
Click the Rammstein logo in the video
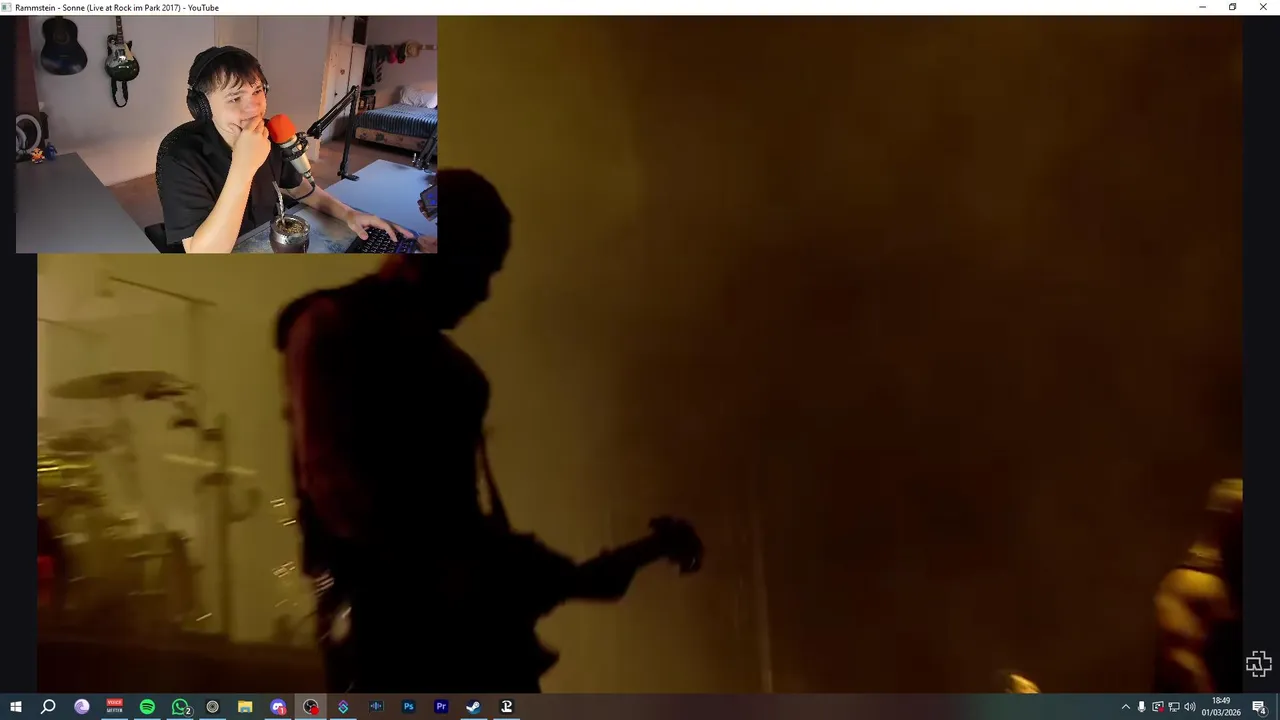click(1258, 664)
